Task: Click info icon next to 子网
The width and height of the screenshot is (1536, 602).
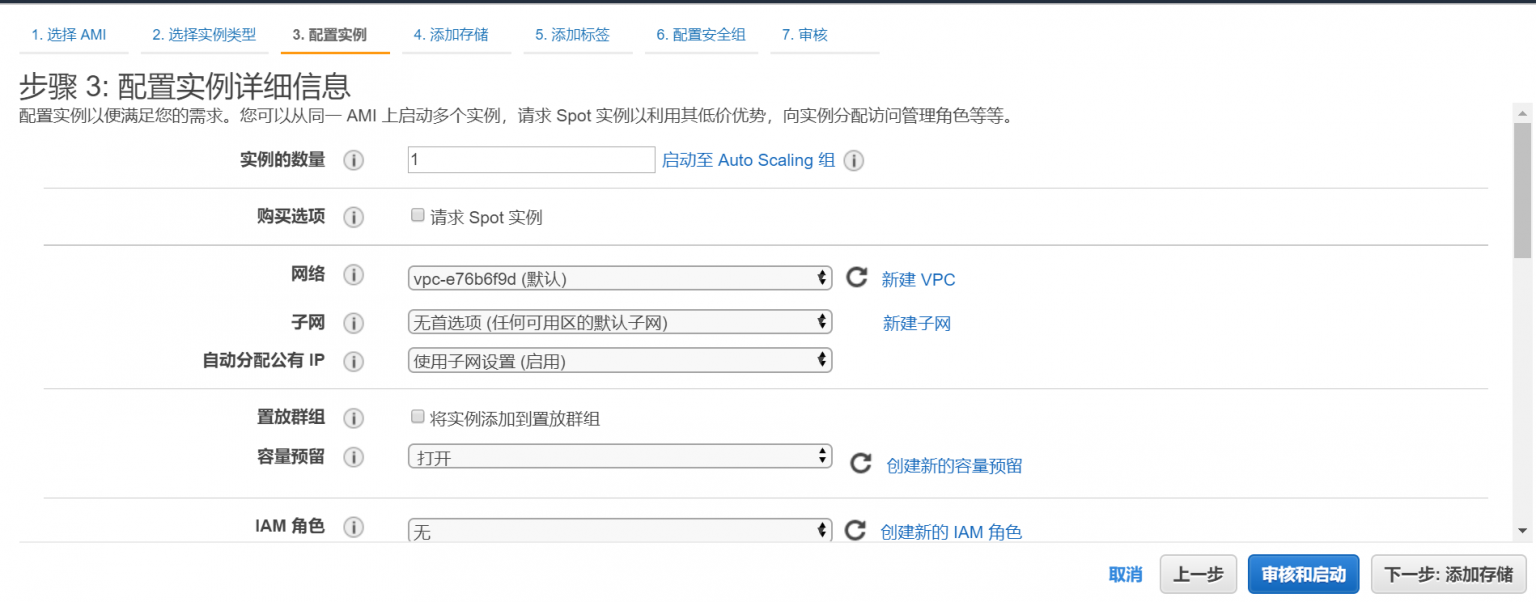Action: pos(353,323)
